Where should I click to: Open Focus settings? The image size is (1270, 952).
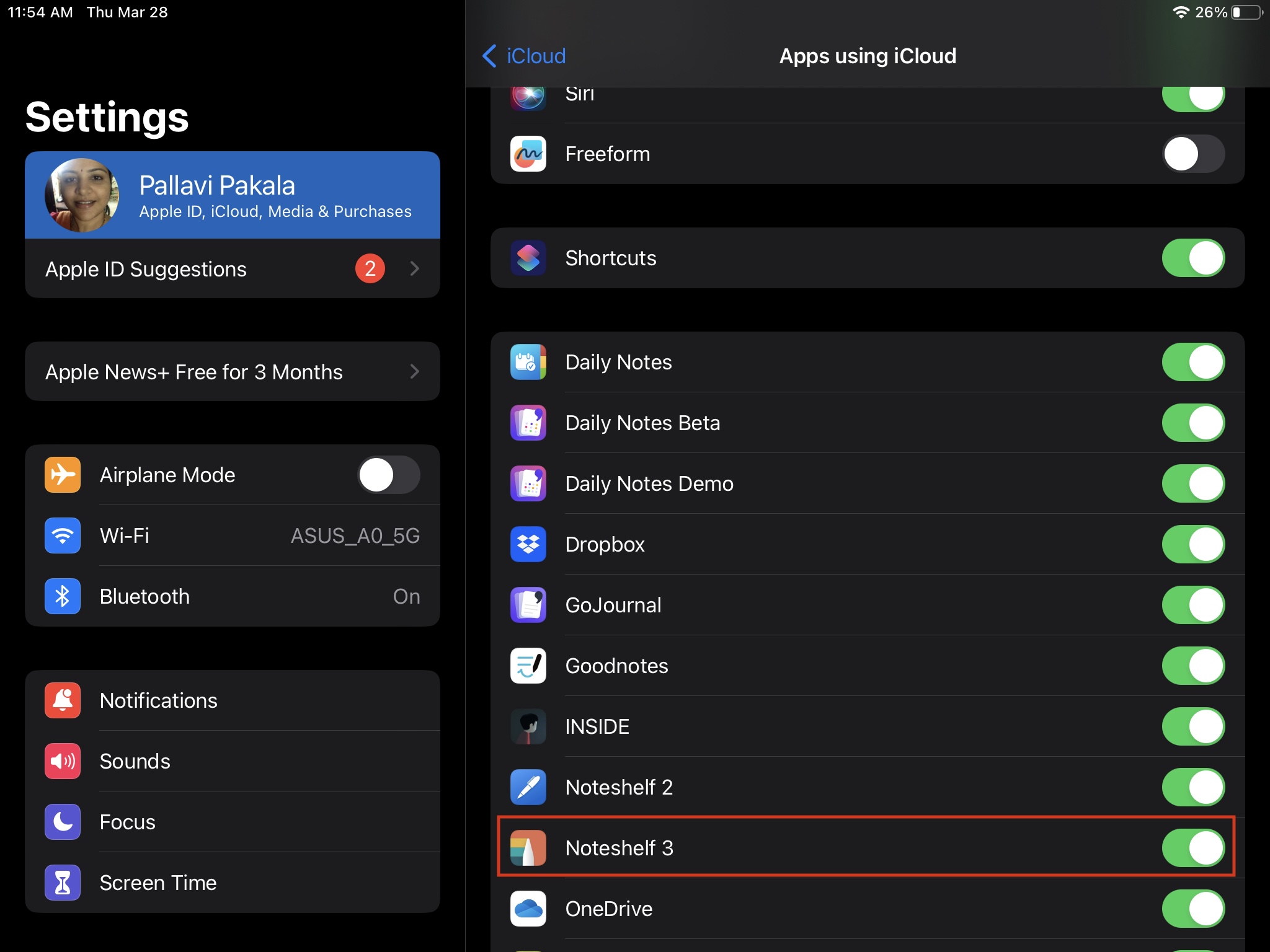click(x=233, y=822)
